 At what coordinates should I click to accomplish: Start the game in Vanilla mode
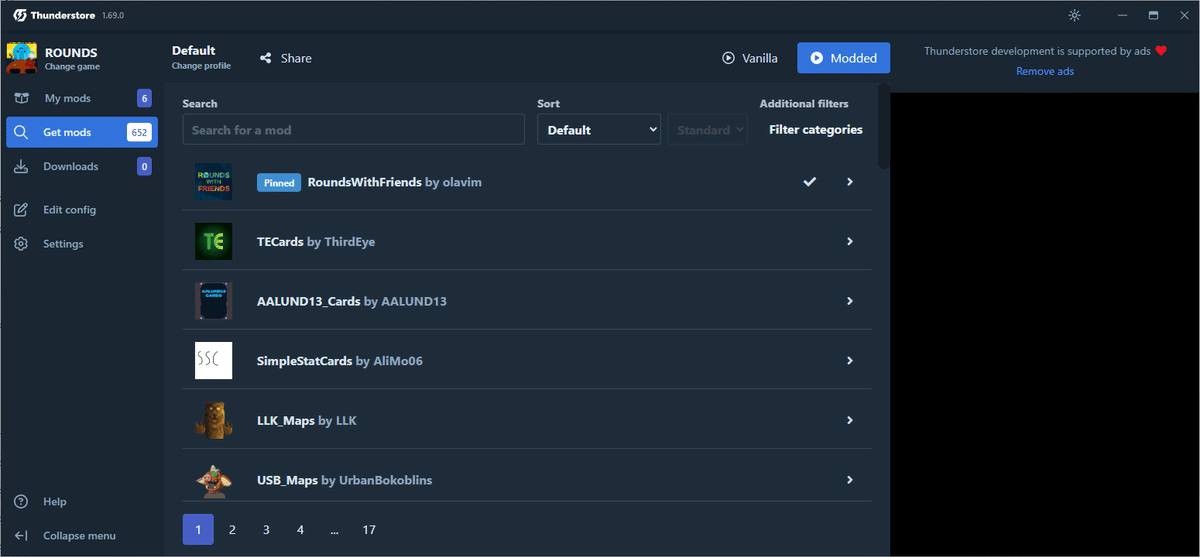point(750,58)
